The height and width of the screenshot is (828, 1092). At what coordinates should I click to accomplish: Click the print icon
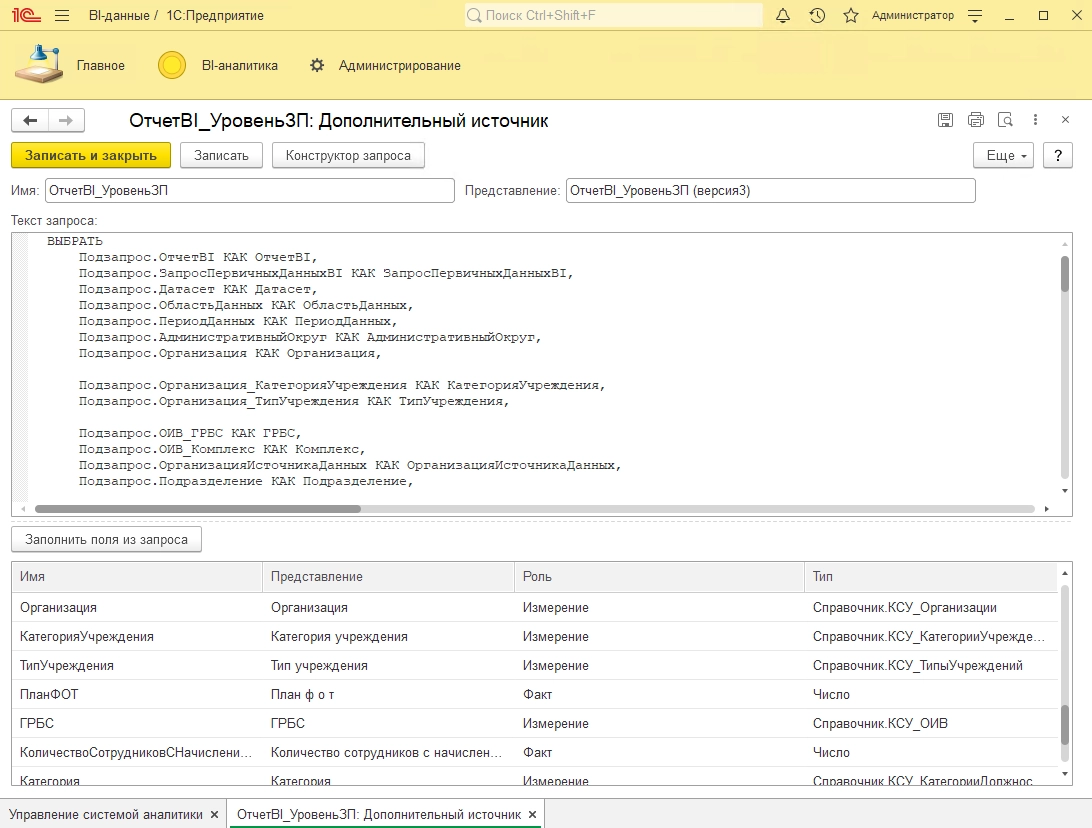pos(976,120)
